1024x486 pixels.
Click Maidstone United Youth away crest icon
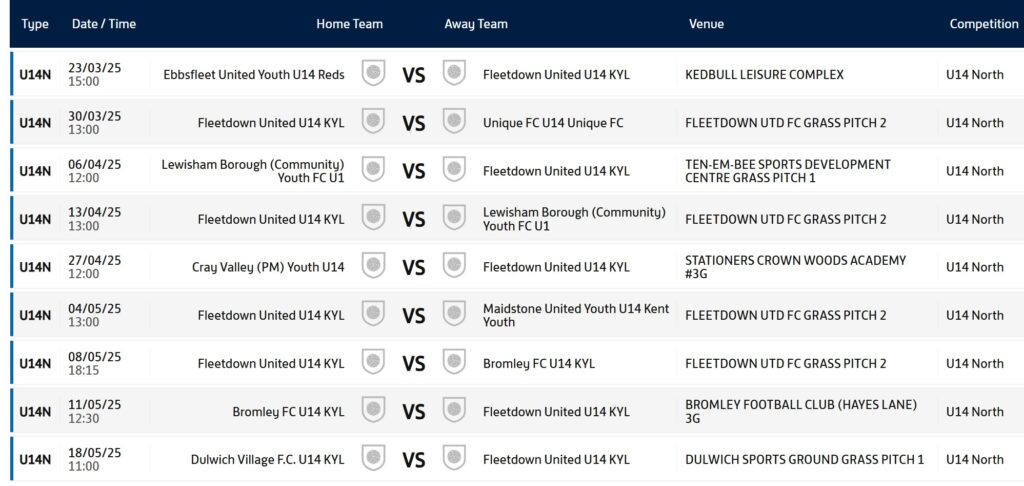[x=454, y=314]
